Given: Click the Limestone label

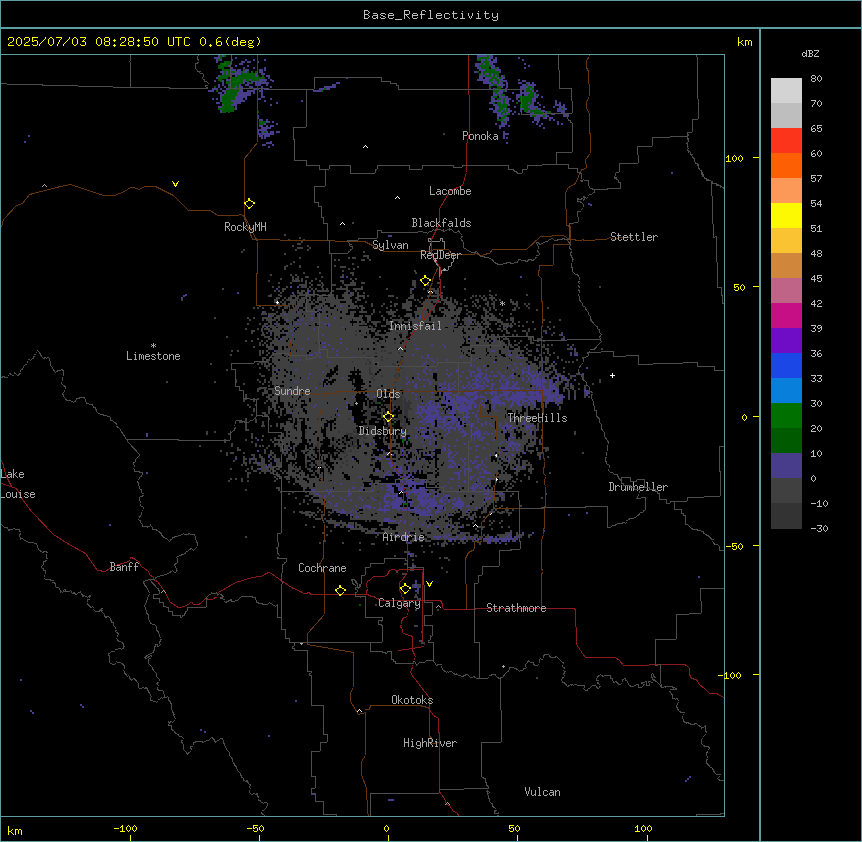Looking at the screenshot, I should coord(153,356).
